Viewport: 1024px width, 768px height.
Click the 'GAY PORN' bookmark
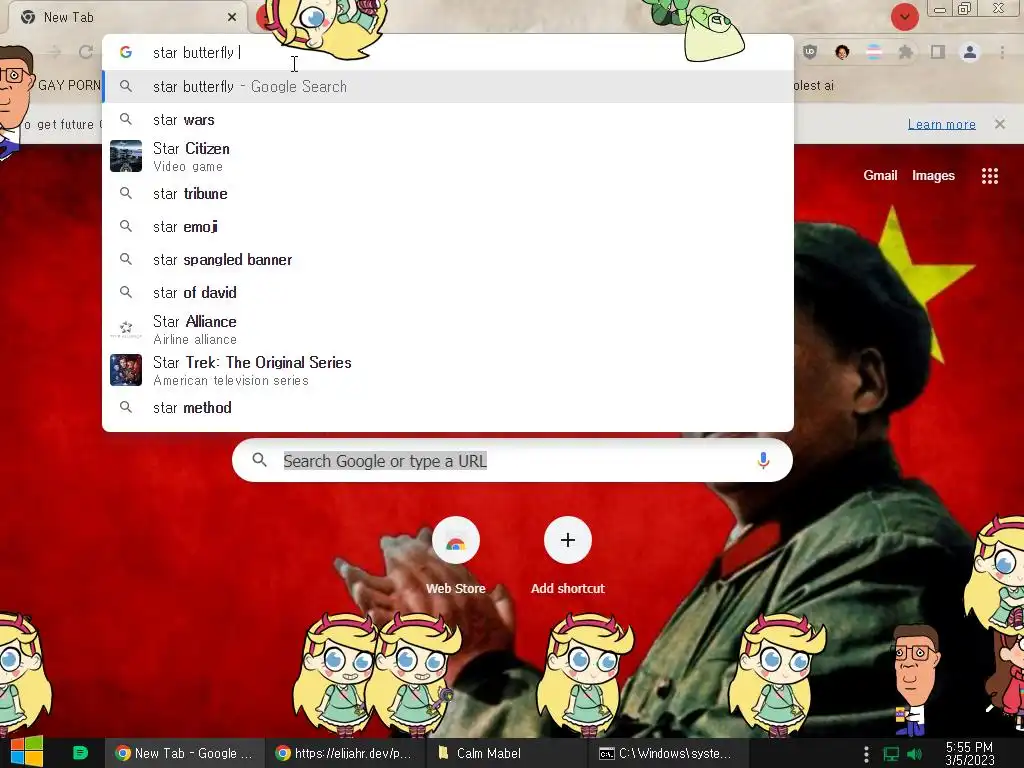(69, 85)
